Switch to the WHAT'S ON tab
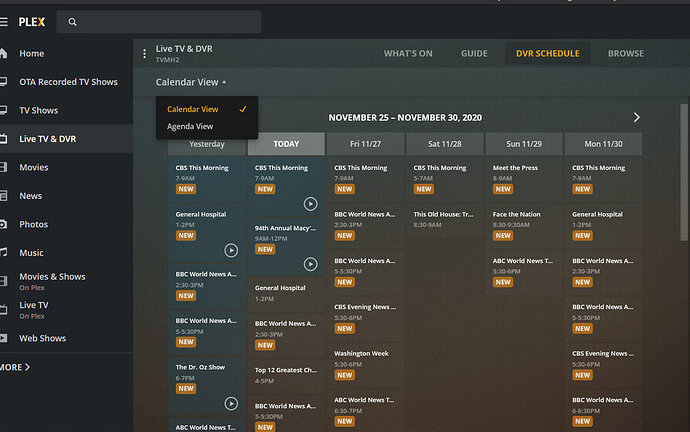 tap(408, 54)
